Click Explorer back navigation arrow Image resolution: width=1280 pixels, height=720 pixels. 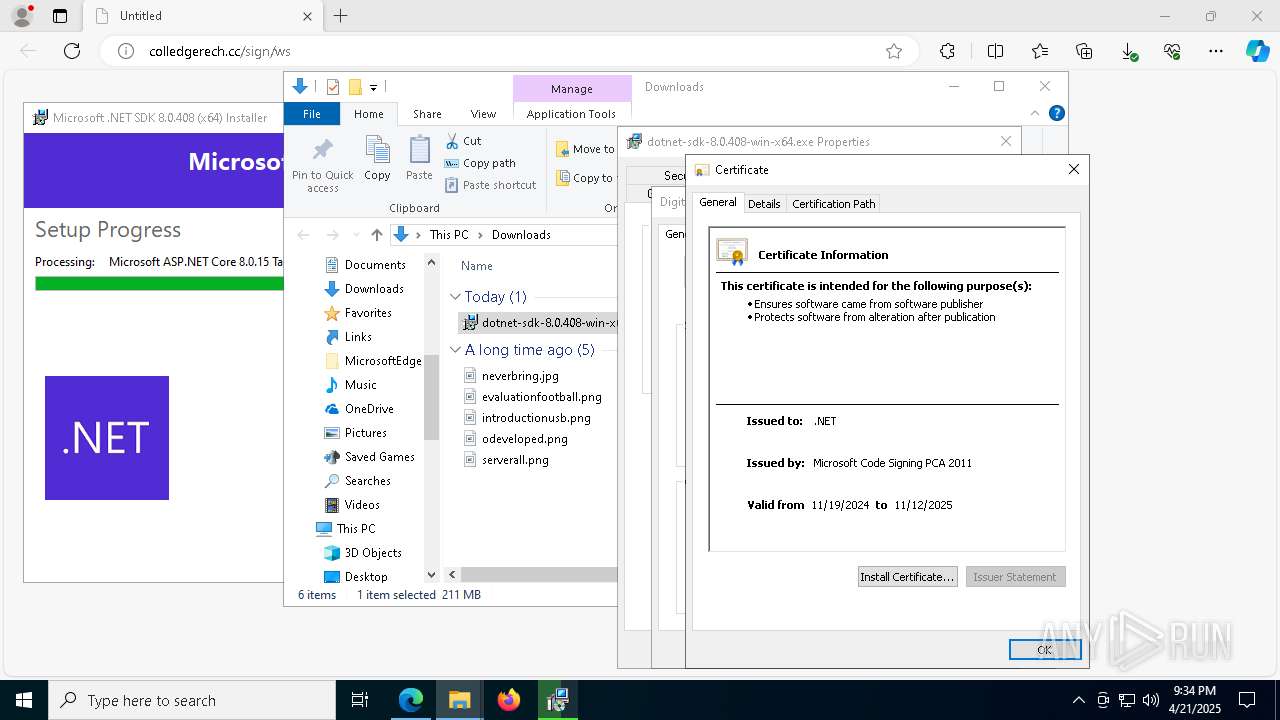pyautogui.click(x=304, y=235)
